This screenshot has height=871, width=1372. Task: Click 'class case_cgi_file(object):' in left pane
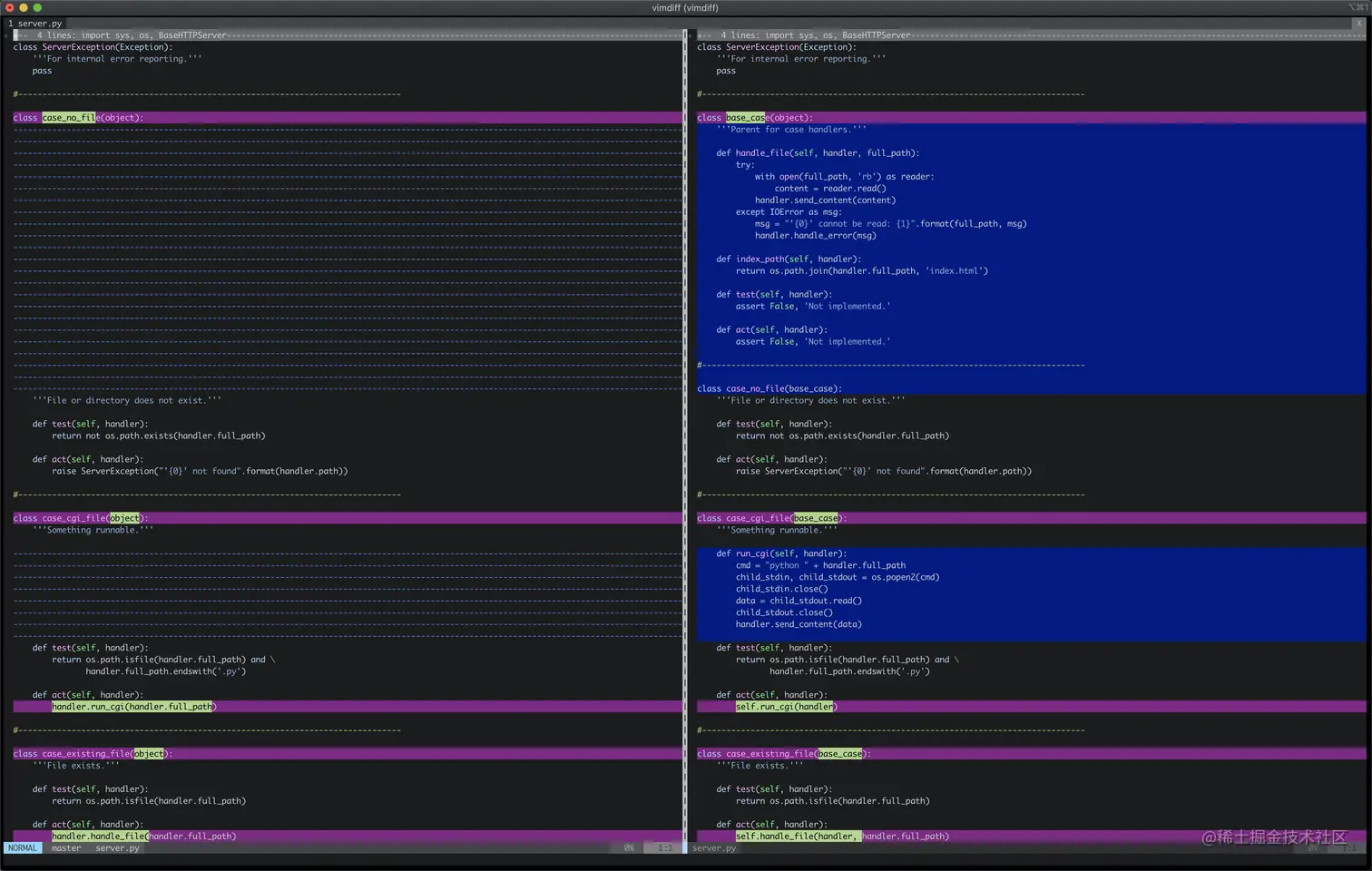81,519
